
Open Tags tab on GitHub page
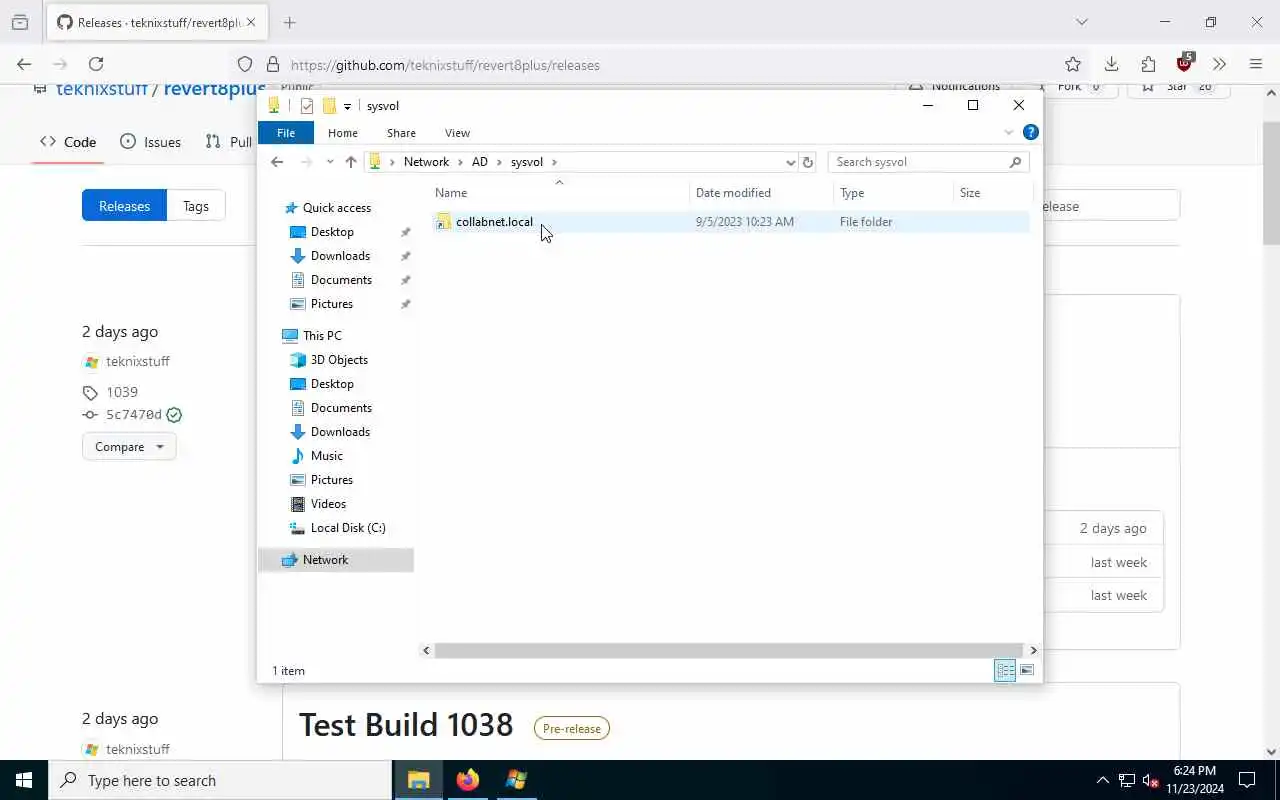tap(196, 206)
